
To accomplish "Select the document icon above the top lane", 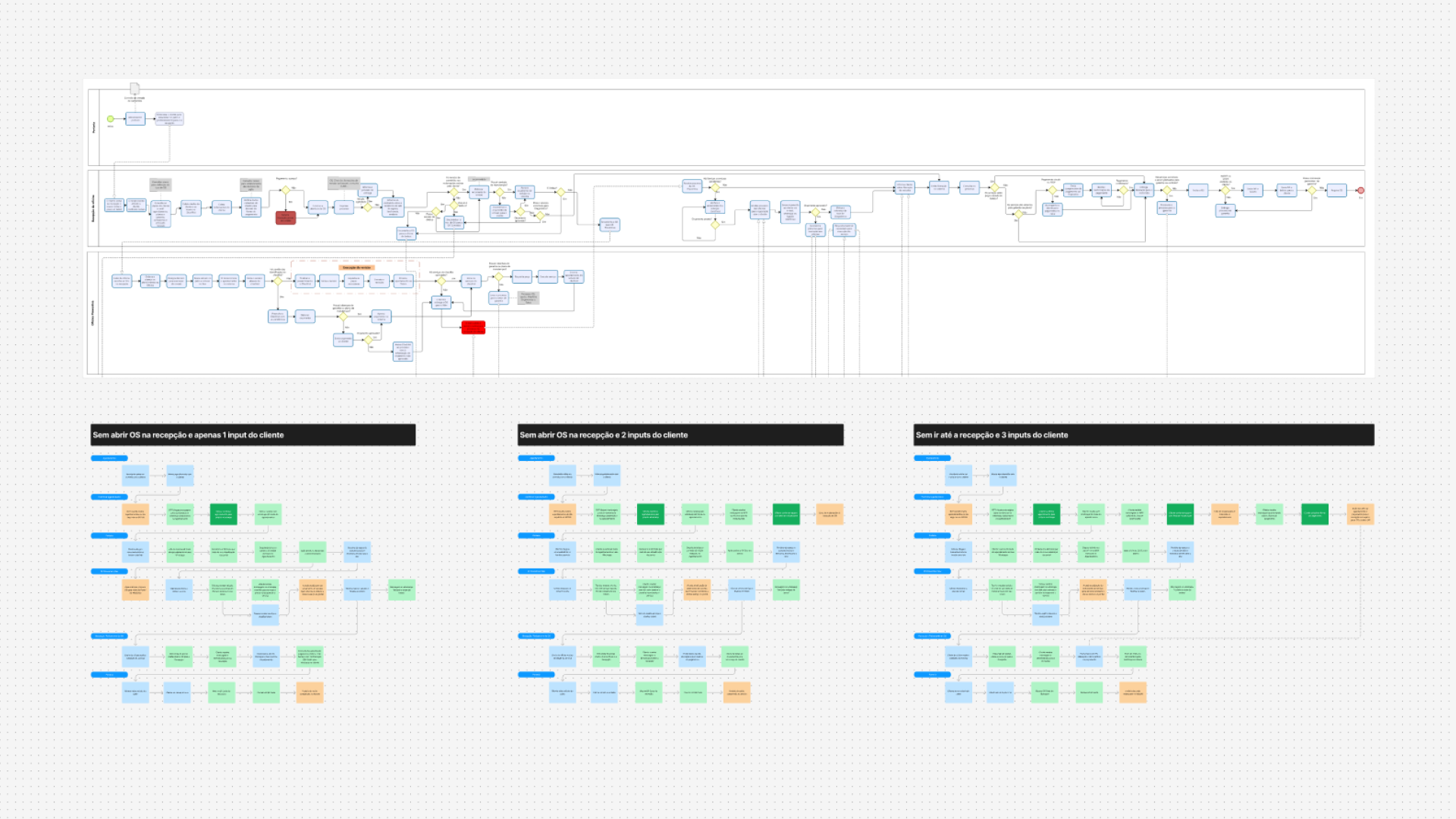I will click(x=134, y=89).
